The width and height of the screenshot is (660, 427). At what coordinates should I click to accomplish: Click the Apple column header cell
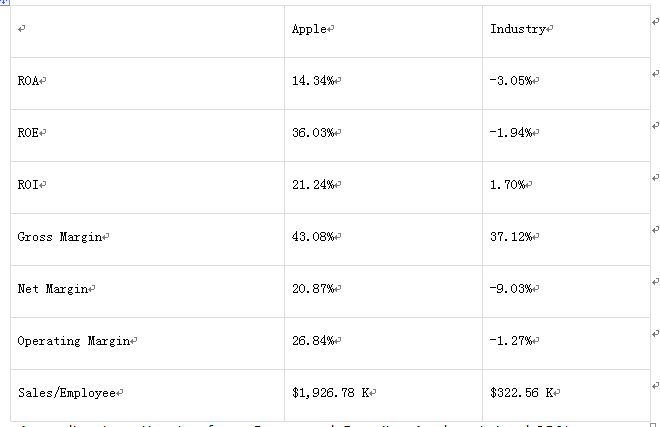click(310, 29)
